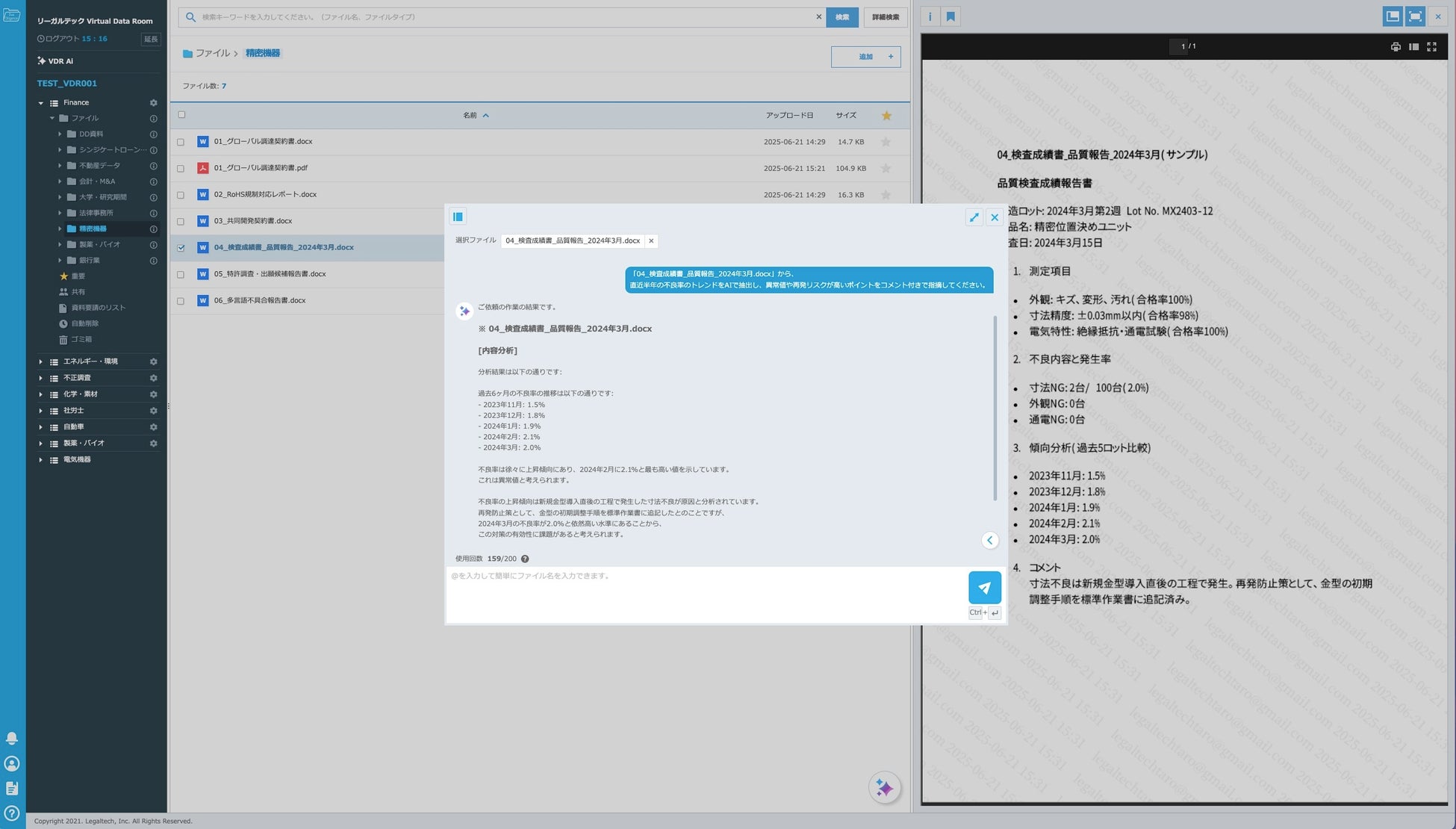Image resolution: width=1456 pixels, height=829 pixels.
Task: Collapse the Finance tree node
Action: click(x=41, y=103)
